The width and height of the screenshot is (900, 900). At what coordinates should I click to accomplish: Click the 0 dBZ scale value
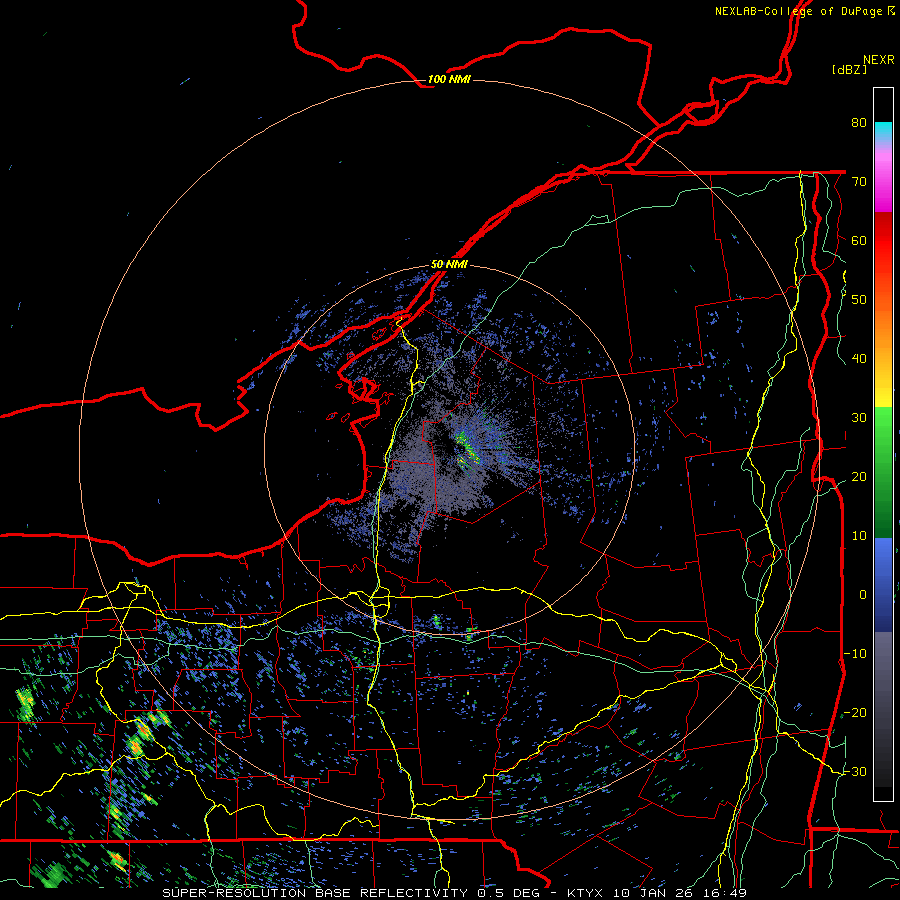[x=863, y=595]
